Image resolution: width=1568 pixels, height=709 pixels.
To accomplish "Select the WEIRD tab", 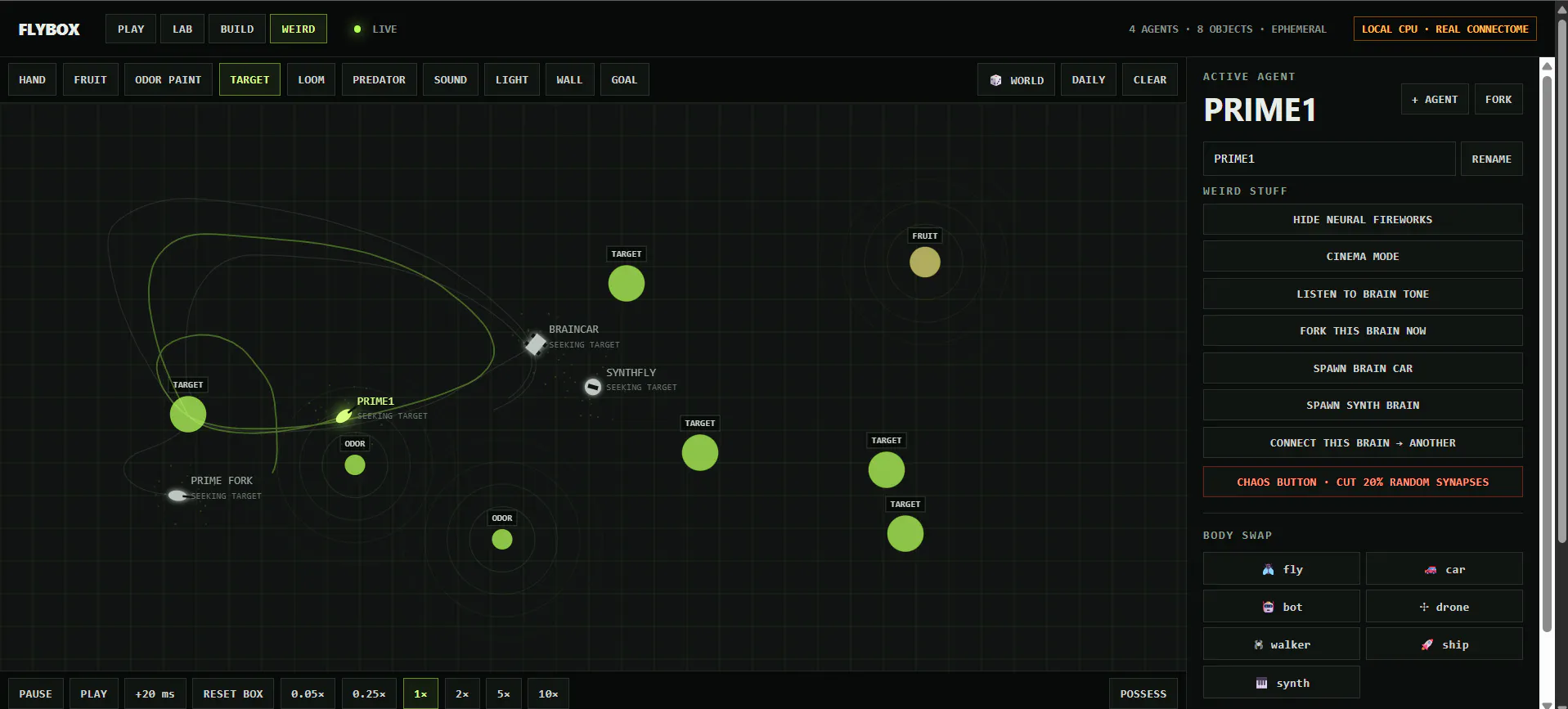I will 299,29.
